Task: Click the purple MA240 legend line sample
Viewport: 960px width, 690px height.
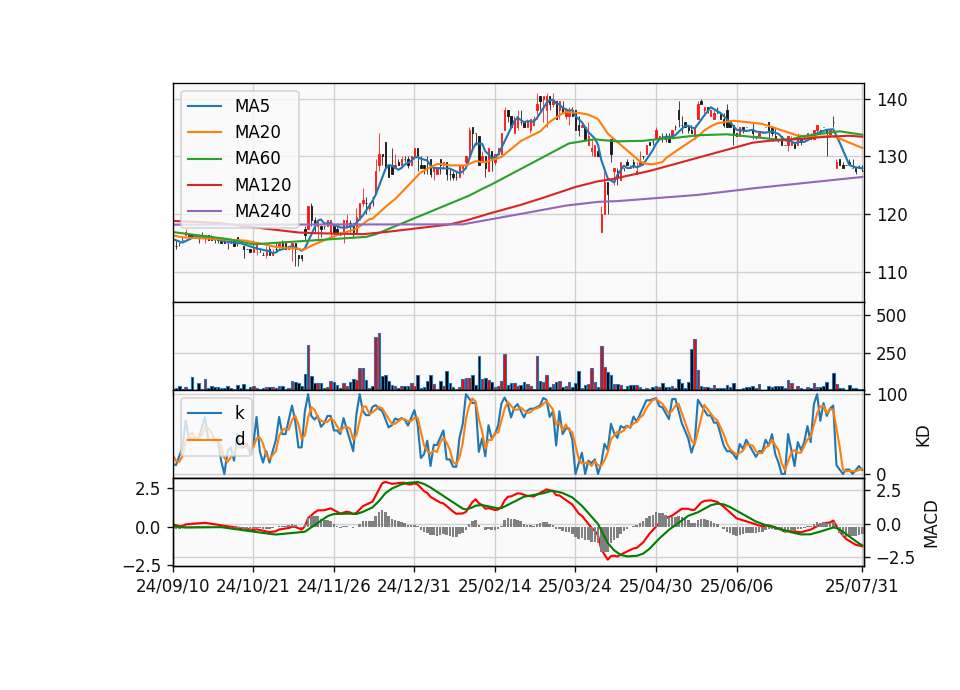Action: (204, 211)
